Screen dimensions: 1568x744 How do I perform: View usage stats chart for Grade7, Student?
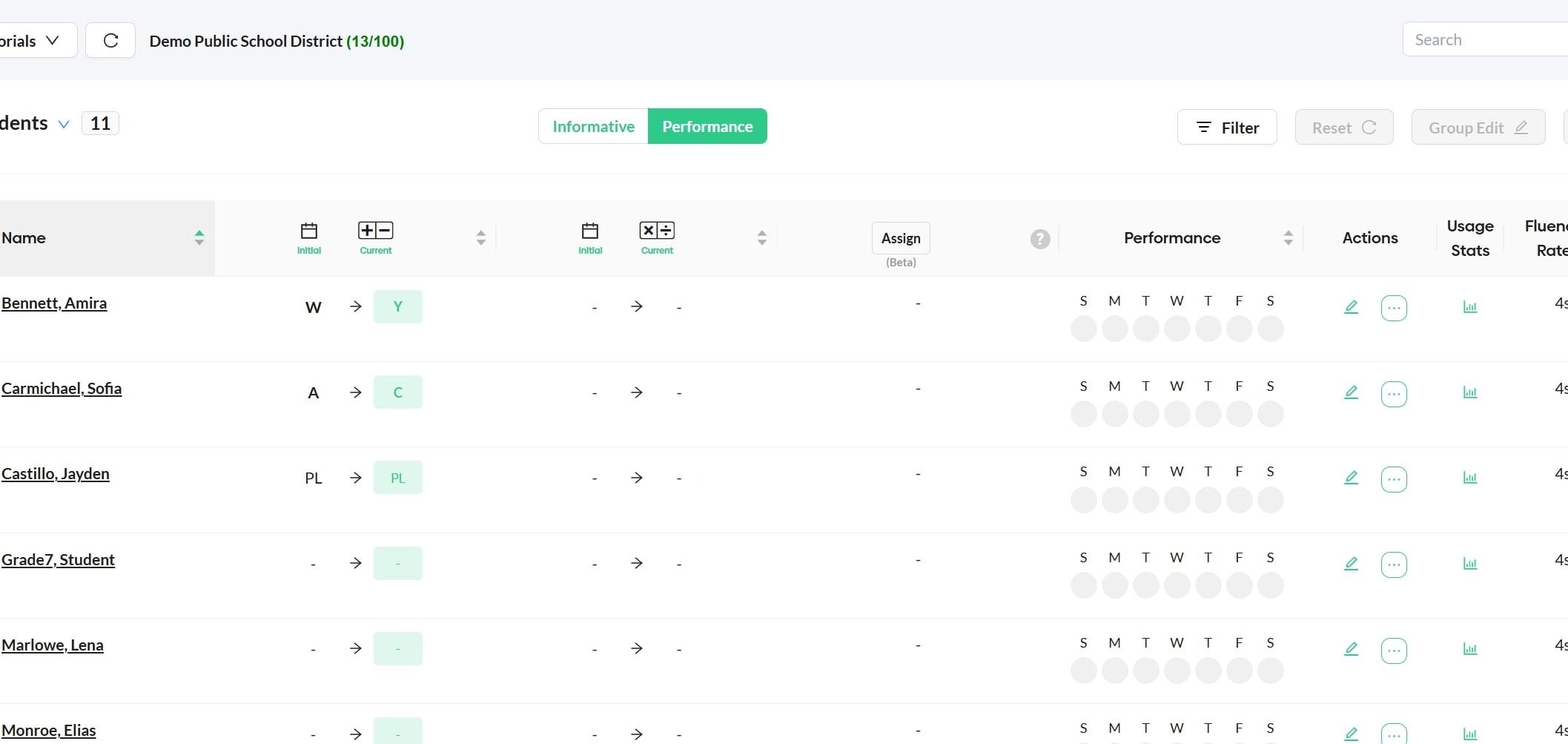tap(1470, 563)
